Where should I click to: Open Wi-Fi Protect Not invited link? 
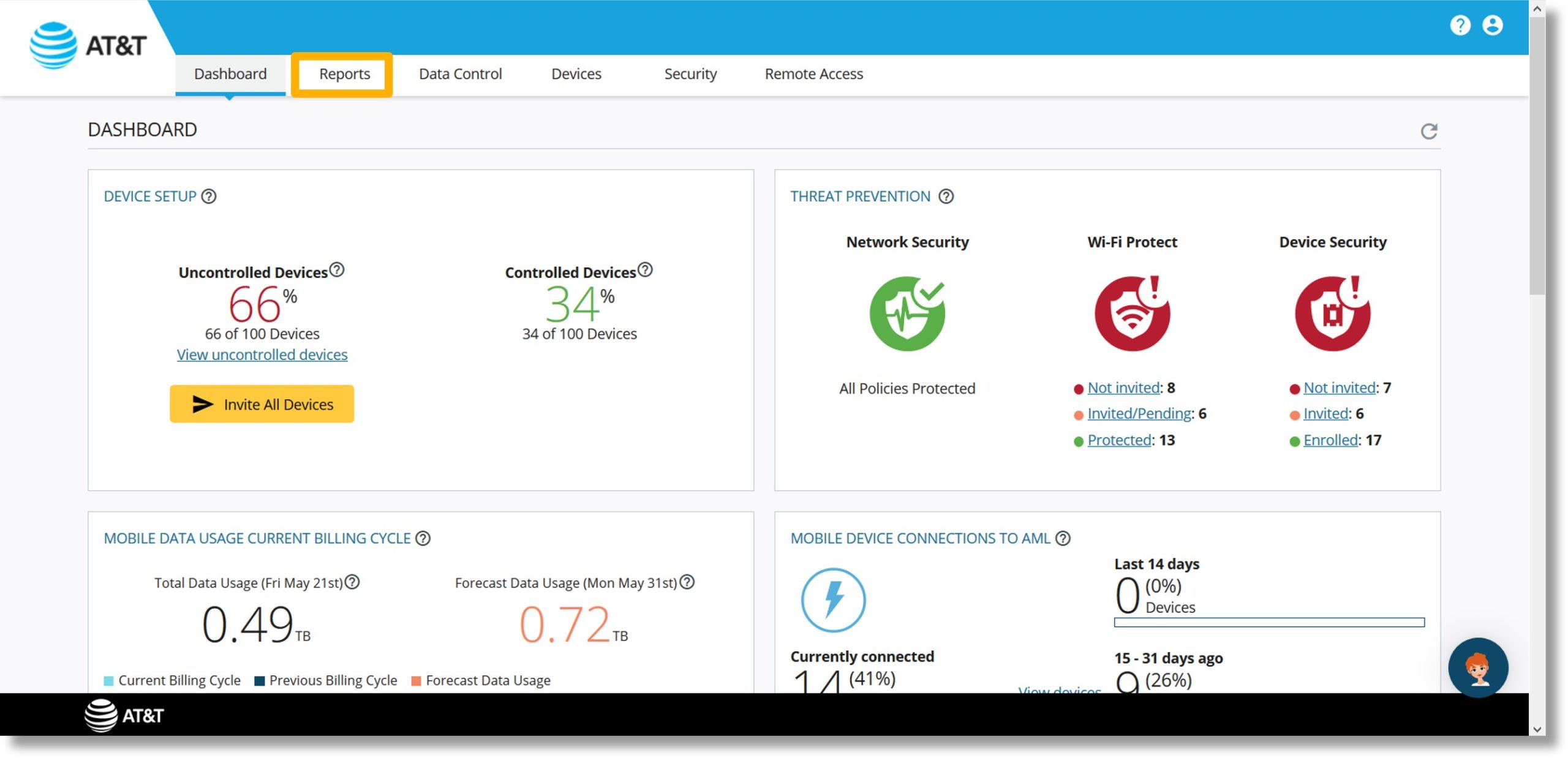click(x=1123, y=388)
